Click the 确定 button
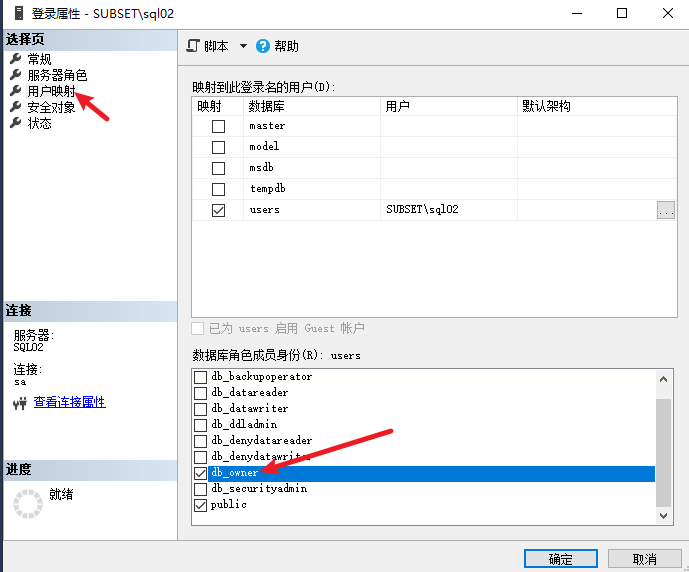 (x=560, y=559)
